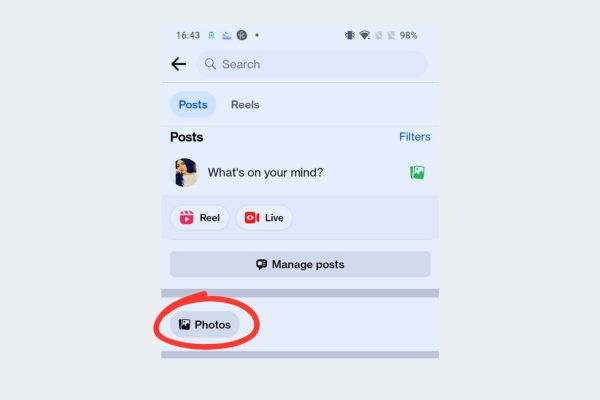Click the small green status bar icon

click(x=211, y=36)
